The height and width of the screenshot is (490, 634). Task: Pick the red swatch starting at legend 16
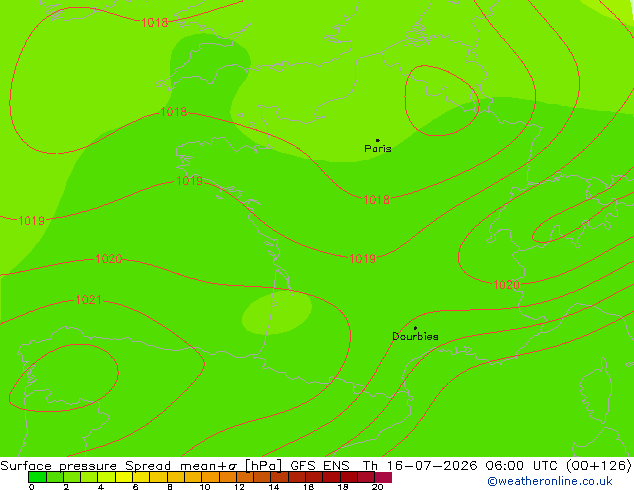(314, 477)
